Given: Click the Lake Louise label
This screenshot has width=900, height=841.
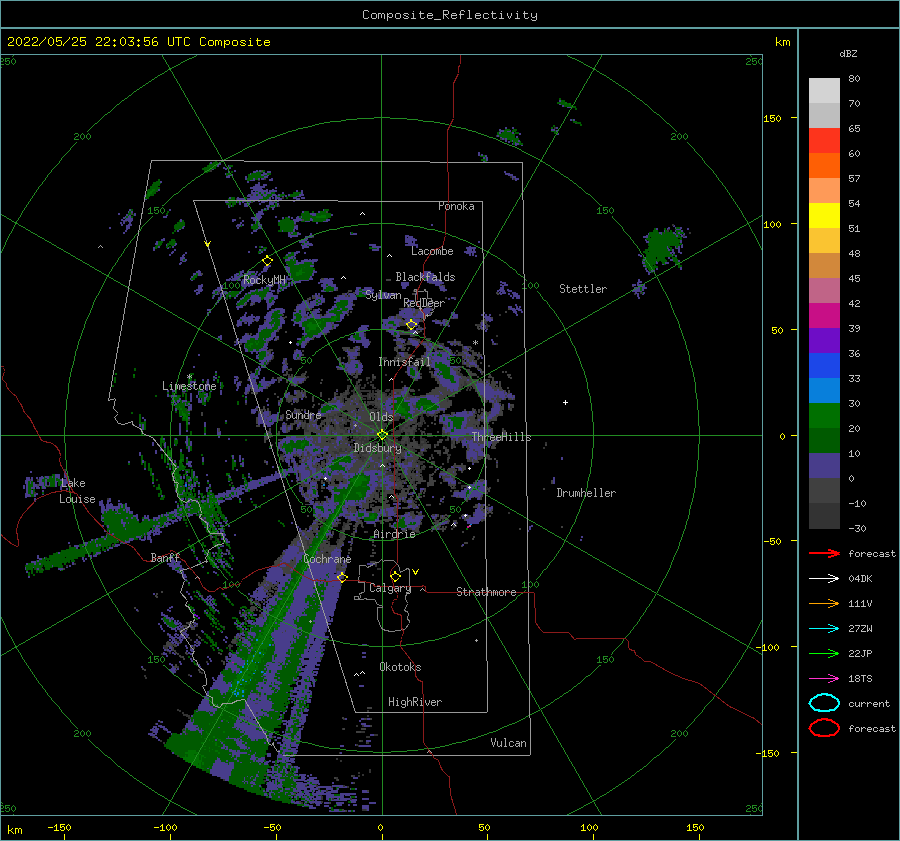Looking at the screenshot, I should point(77,491).
